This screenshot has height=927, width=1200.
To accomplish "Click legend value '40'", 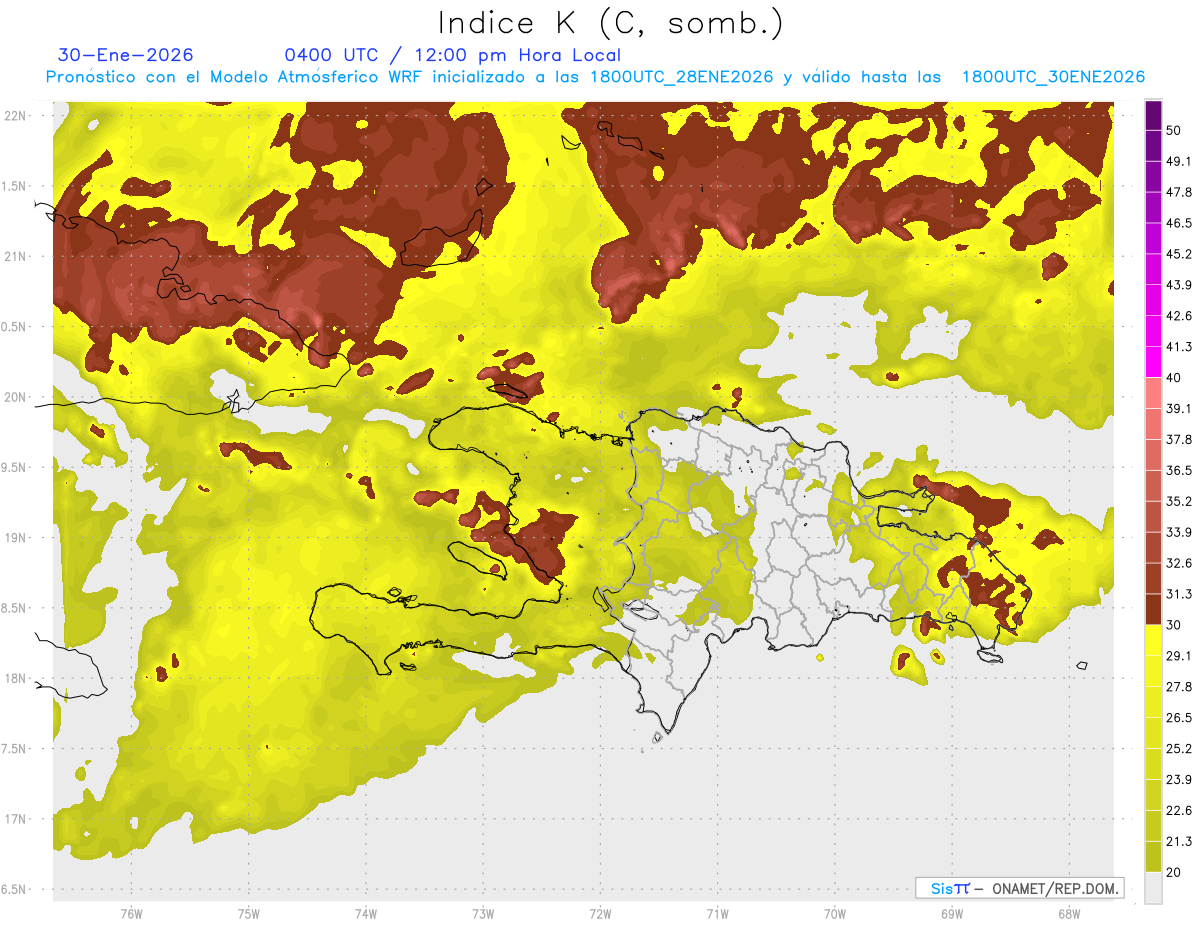I will (1174, 378).
